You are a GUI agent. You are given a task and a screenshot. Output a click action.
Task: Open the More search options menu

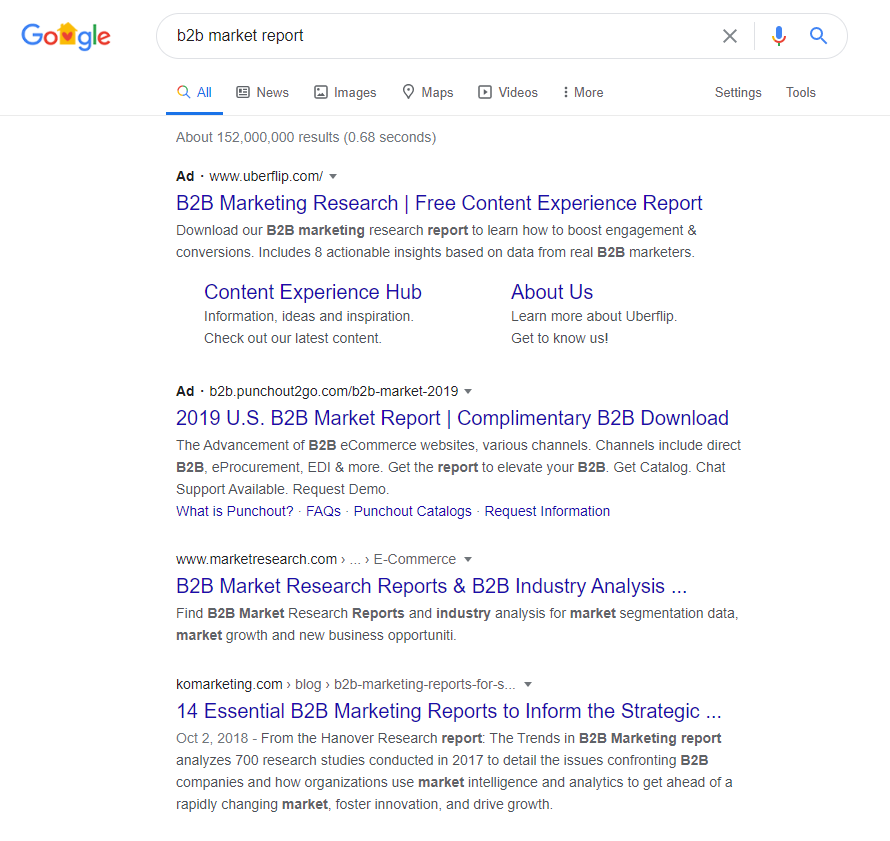point(582,92)
